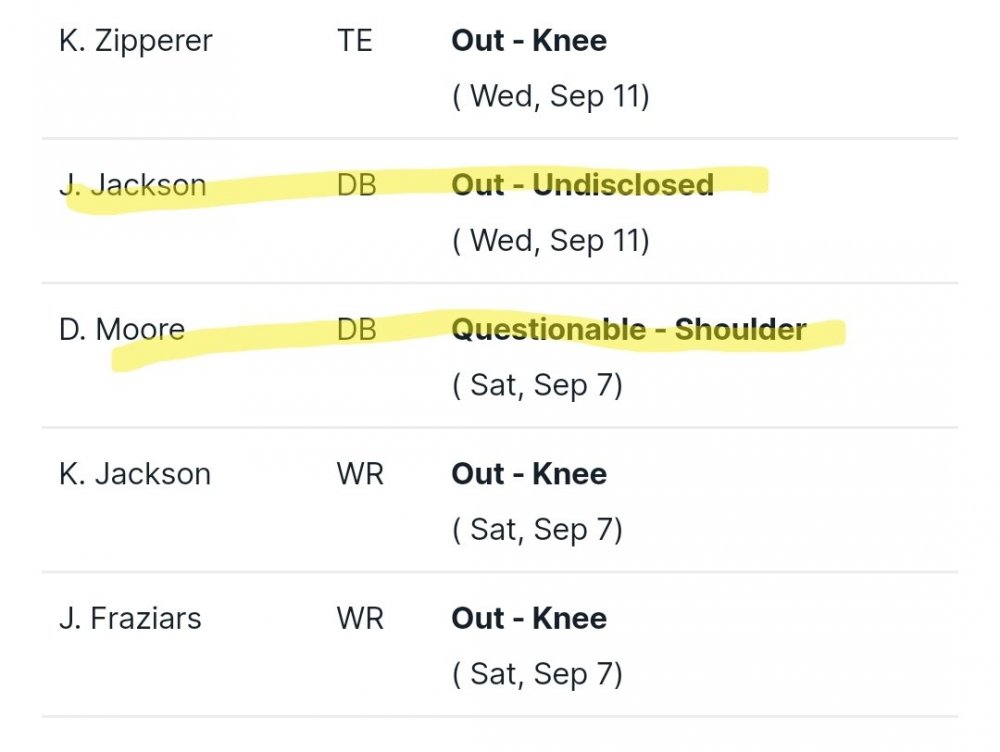Click Sat, Sep 7 date under J. Fraziars
Image resolution: width=1000 pixels, height=752 pixels.
tap(538, 674)
